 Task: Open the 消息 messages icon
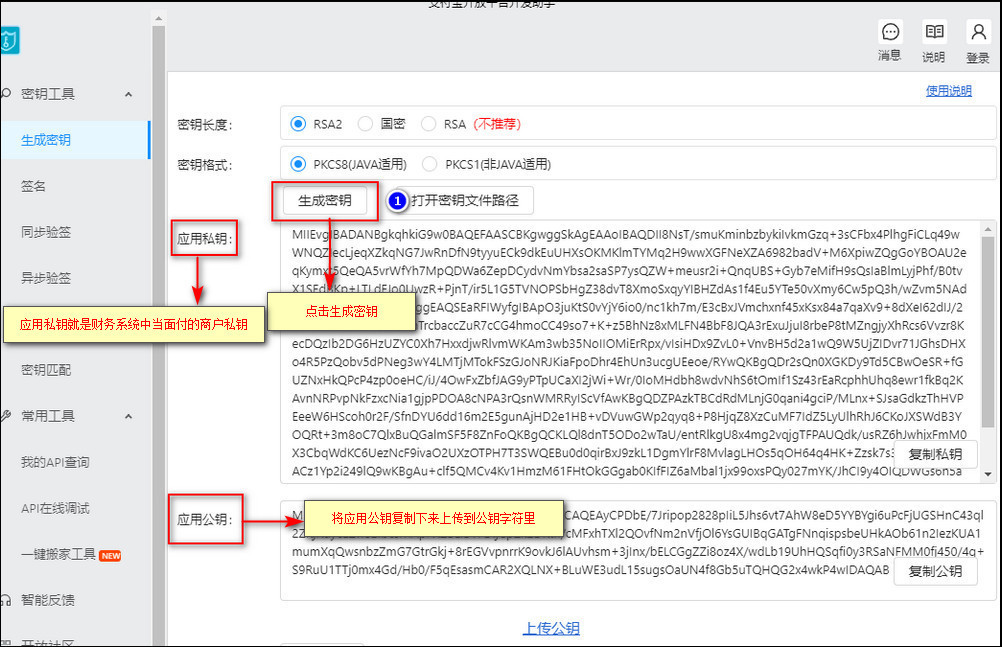pyautogui.click(x=889, y=33)
